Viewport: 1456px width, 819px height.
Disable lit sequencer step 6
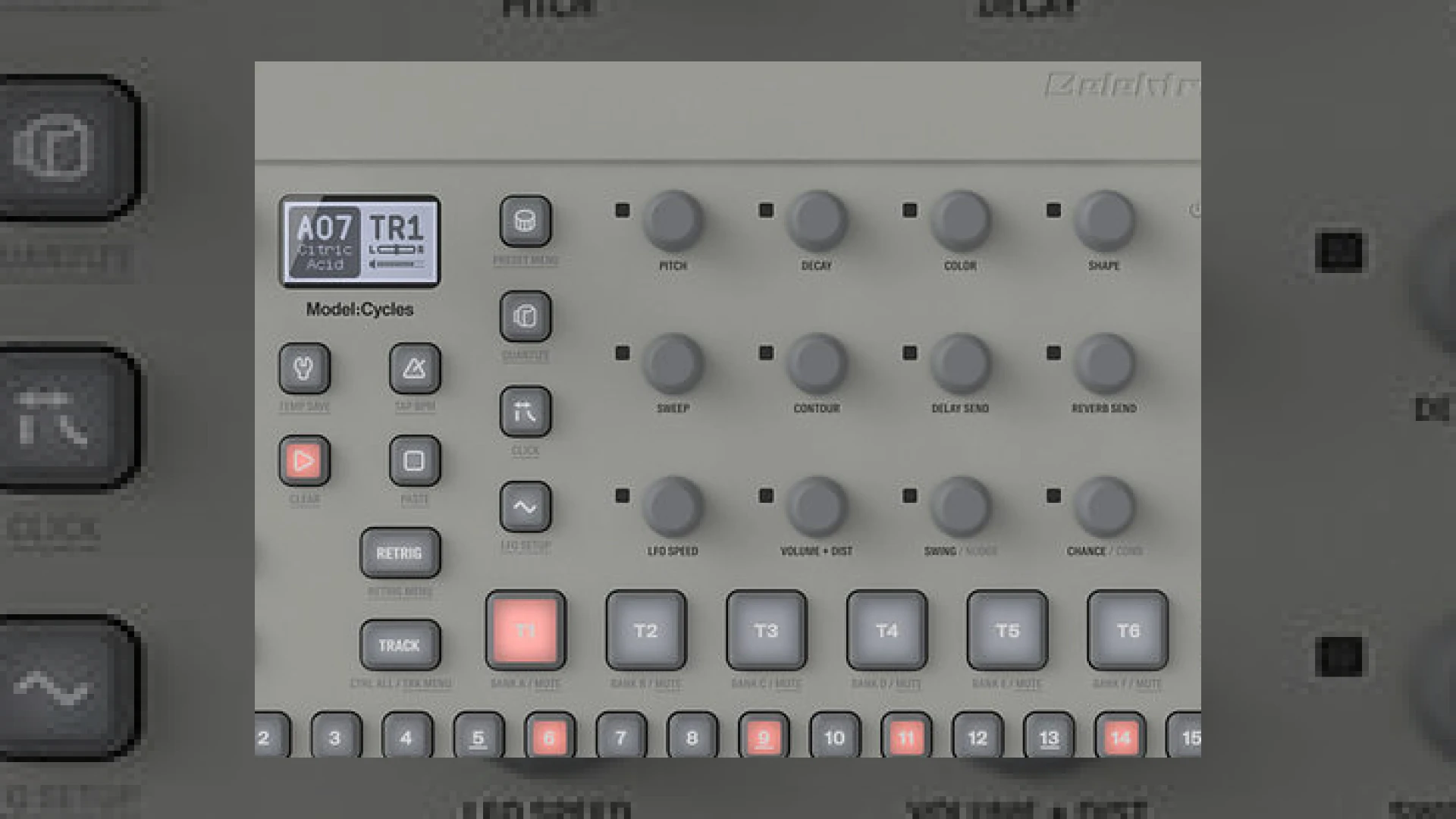tap(550, 736)
